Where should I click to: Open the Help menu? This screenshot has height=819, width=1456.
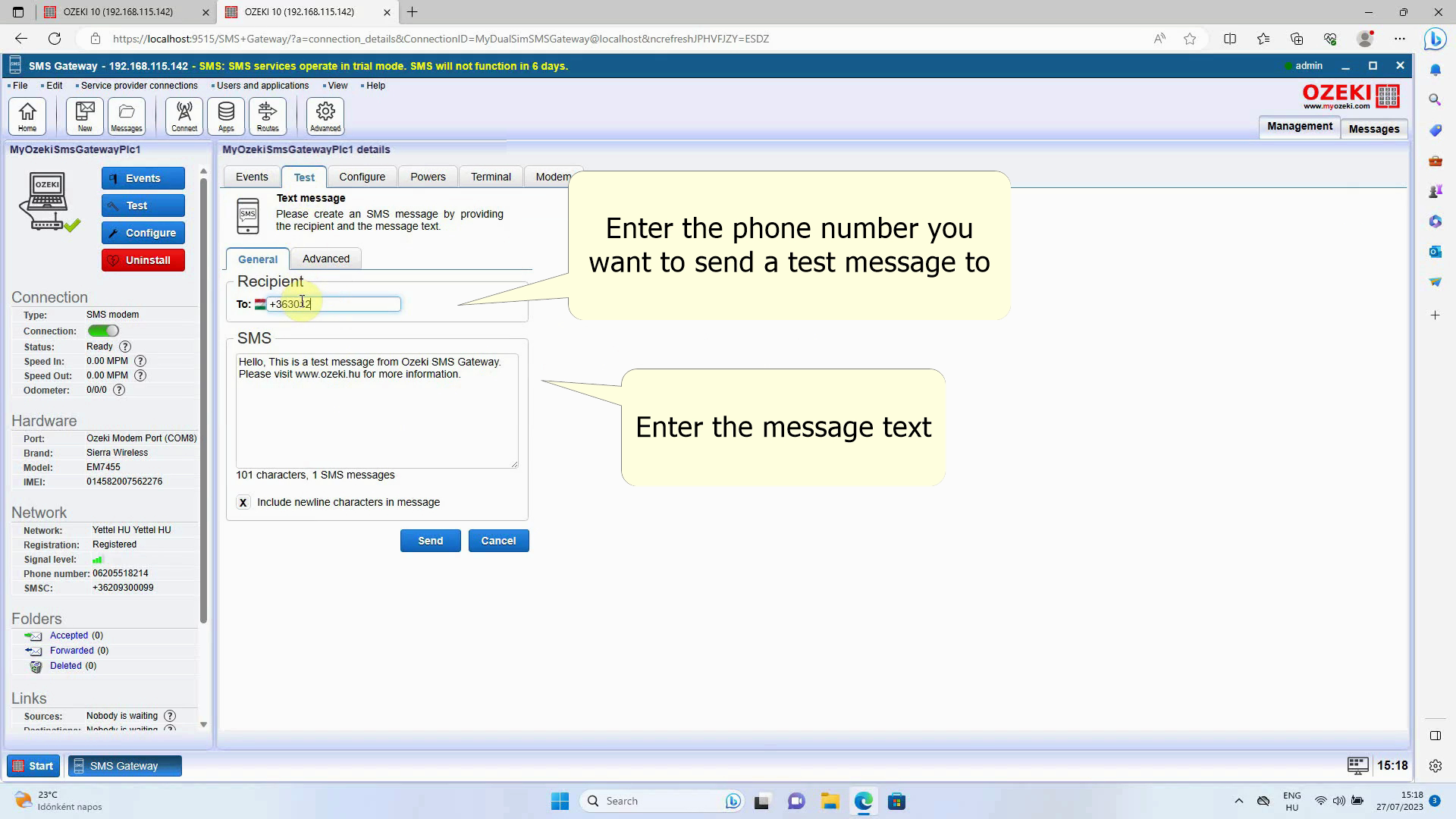[x=375, y=86]
